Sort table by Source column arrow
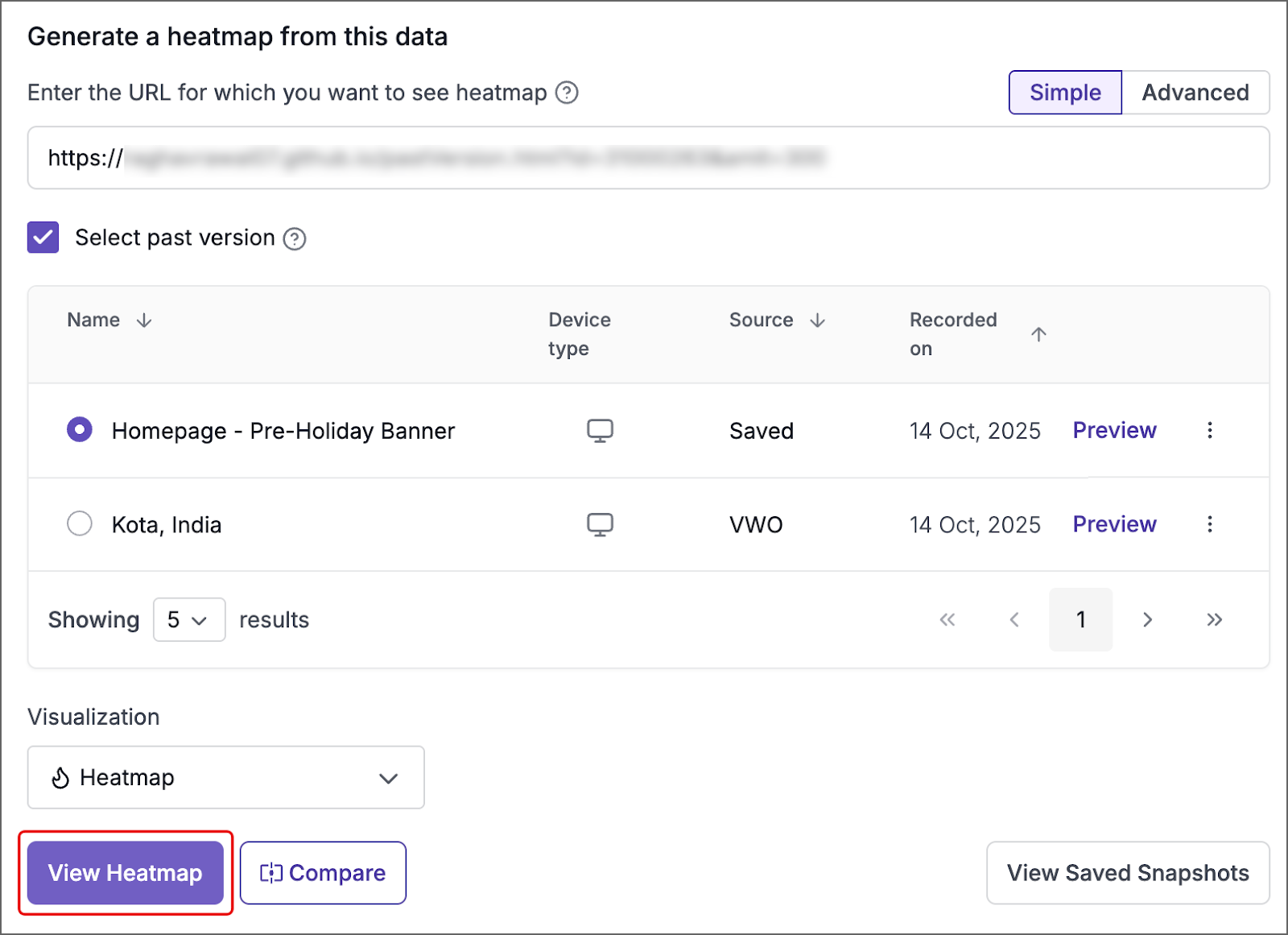Viewport: 1288px width, 935px height. point(817,321)
